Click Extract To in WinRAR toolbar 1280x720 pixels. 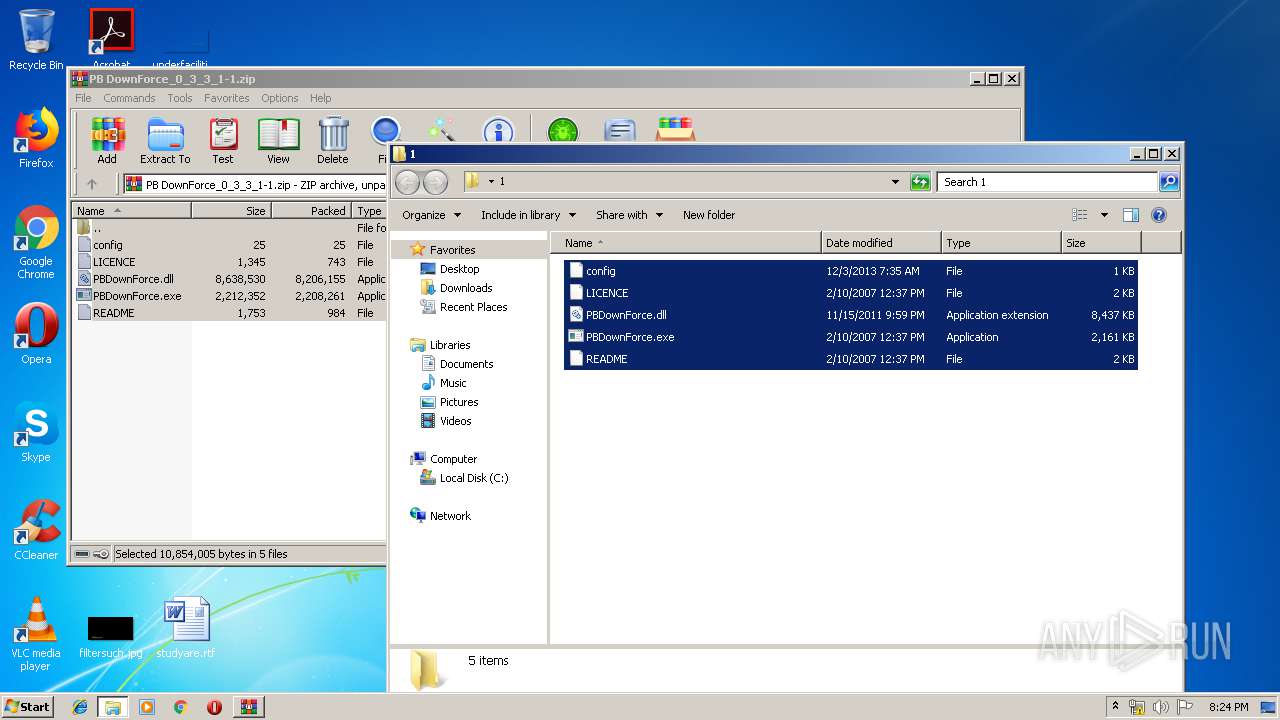pos(165,141)
